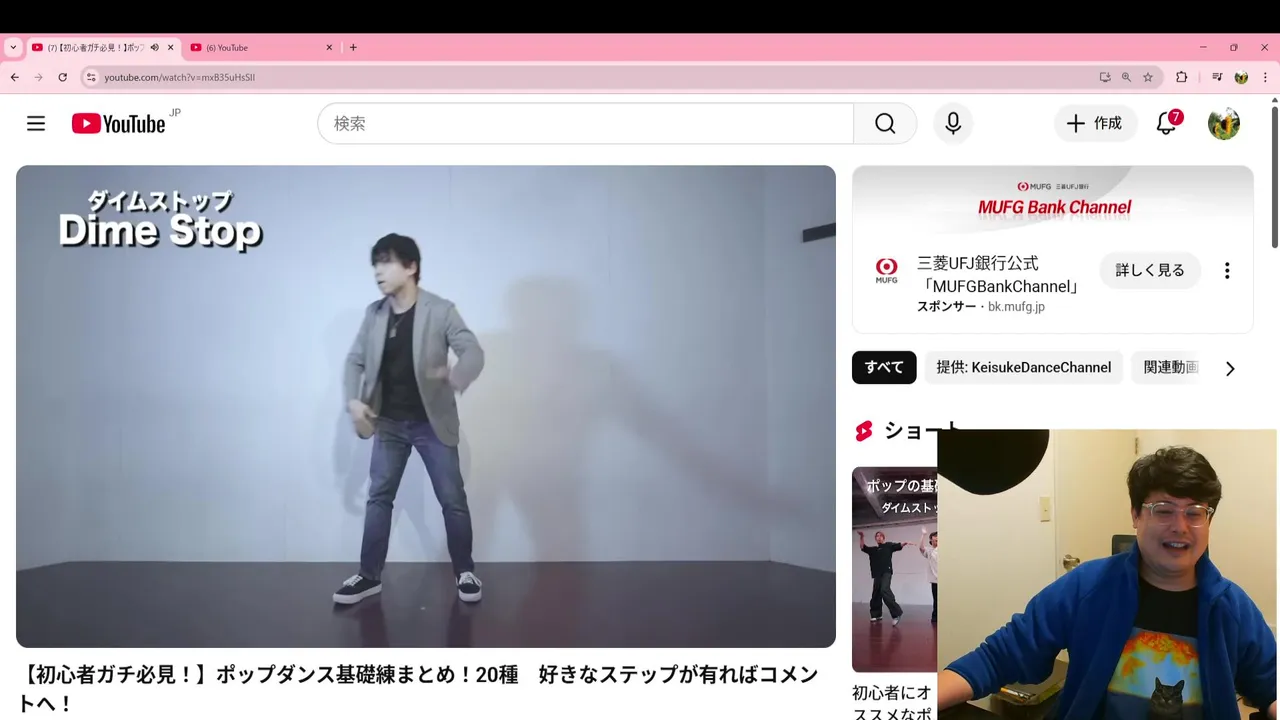Click the Dime Stop video player

coord(426,406)
